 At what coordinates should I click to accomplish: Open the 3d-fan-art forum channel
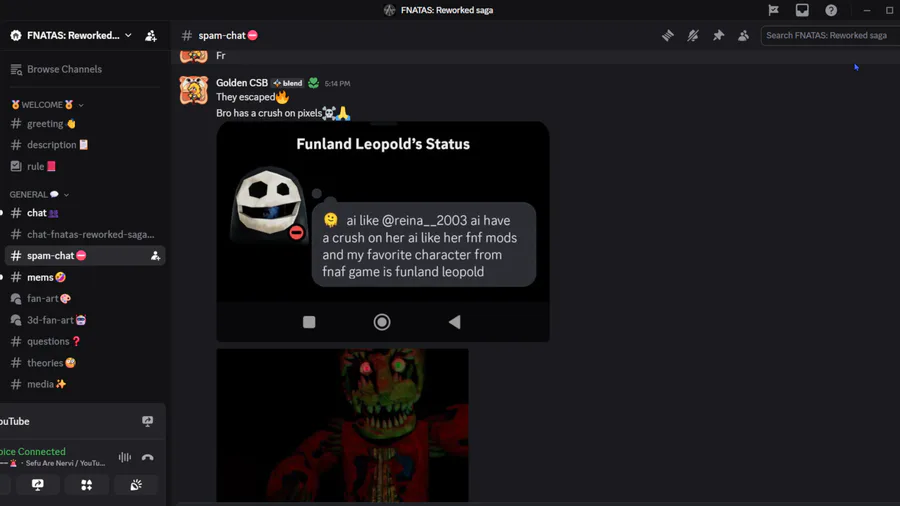pyautogui.click(x=84, y=320)
